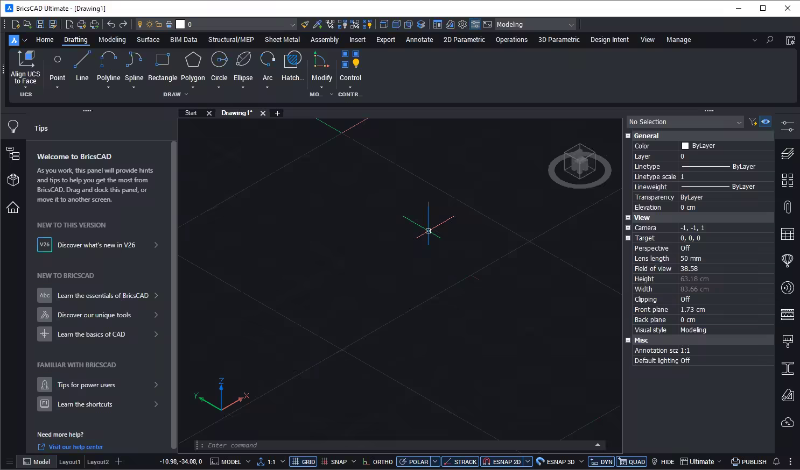Toggle POLAR tracking in status bar
Screen dimensions: 800x470
click(x=414, y=462)
